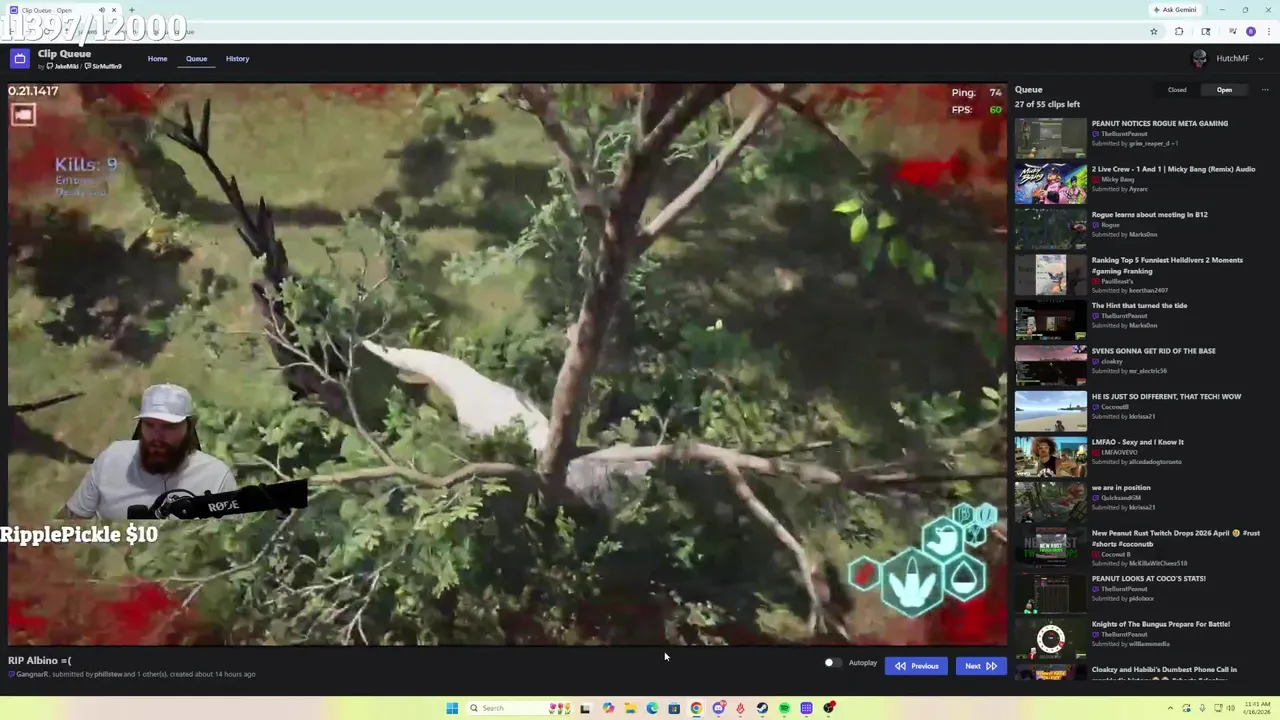Open Discord from the taskbar

point(719,708)
